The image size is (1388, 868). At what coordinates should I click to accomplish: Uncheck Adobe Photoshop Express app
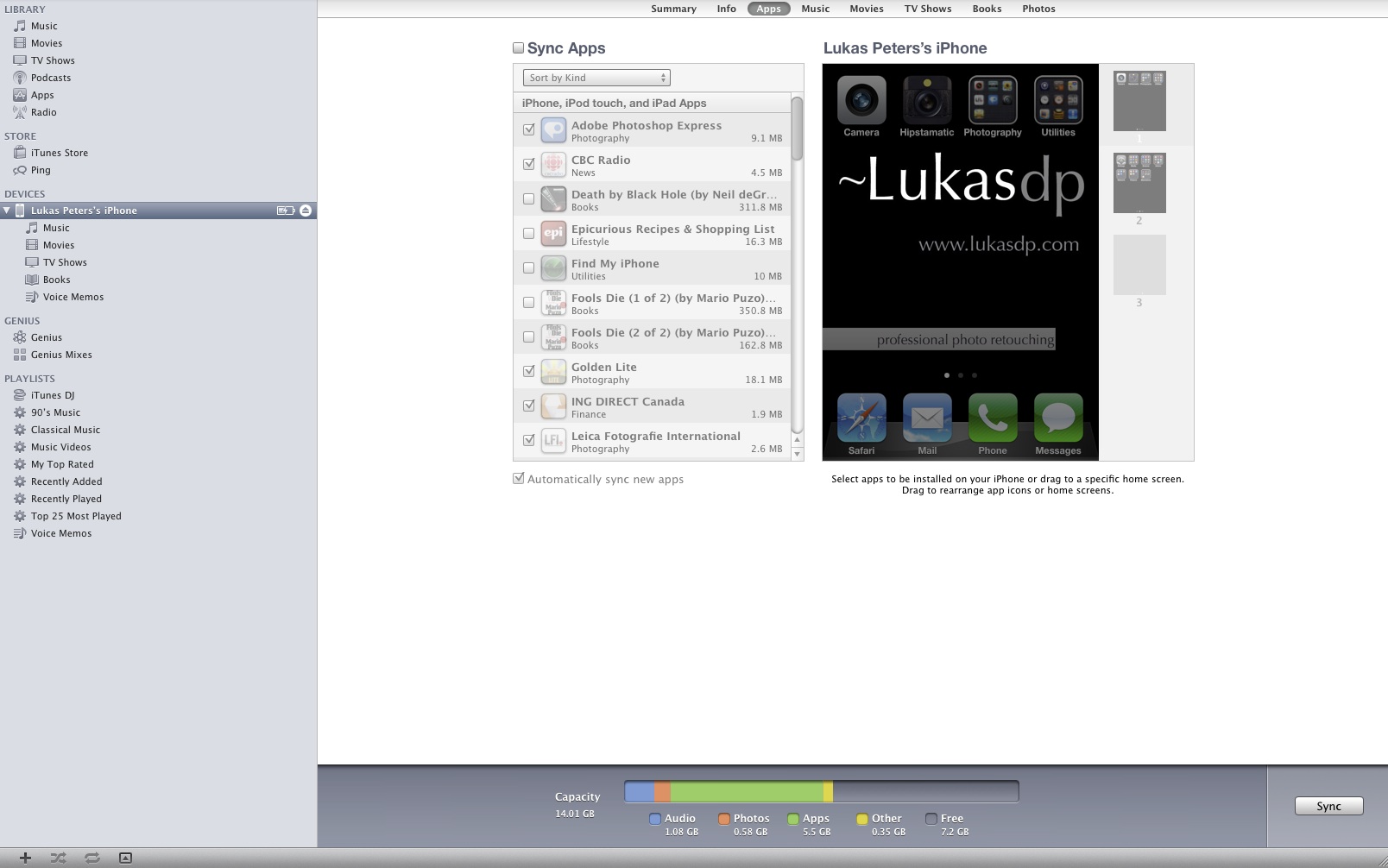529,129
